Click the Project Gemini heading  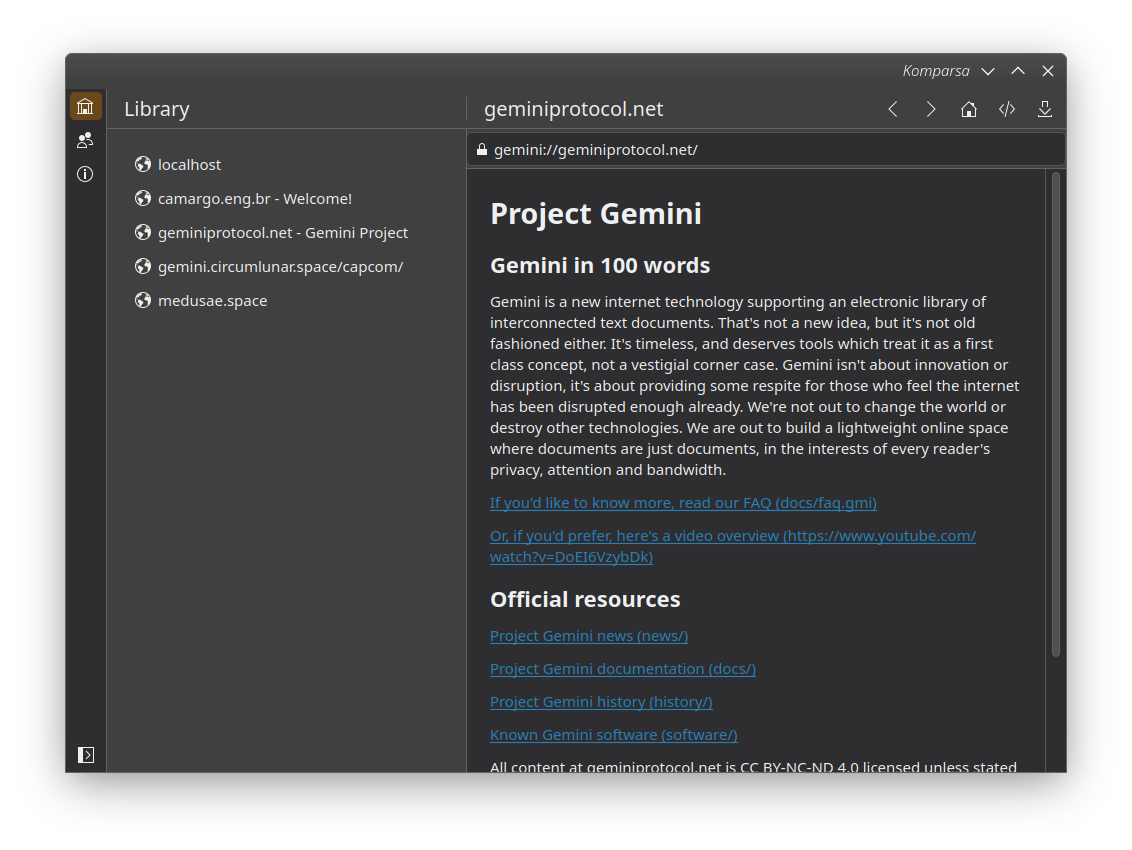click(596, 214)
